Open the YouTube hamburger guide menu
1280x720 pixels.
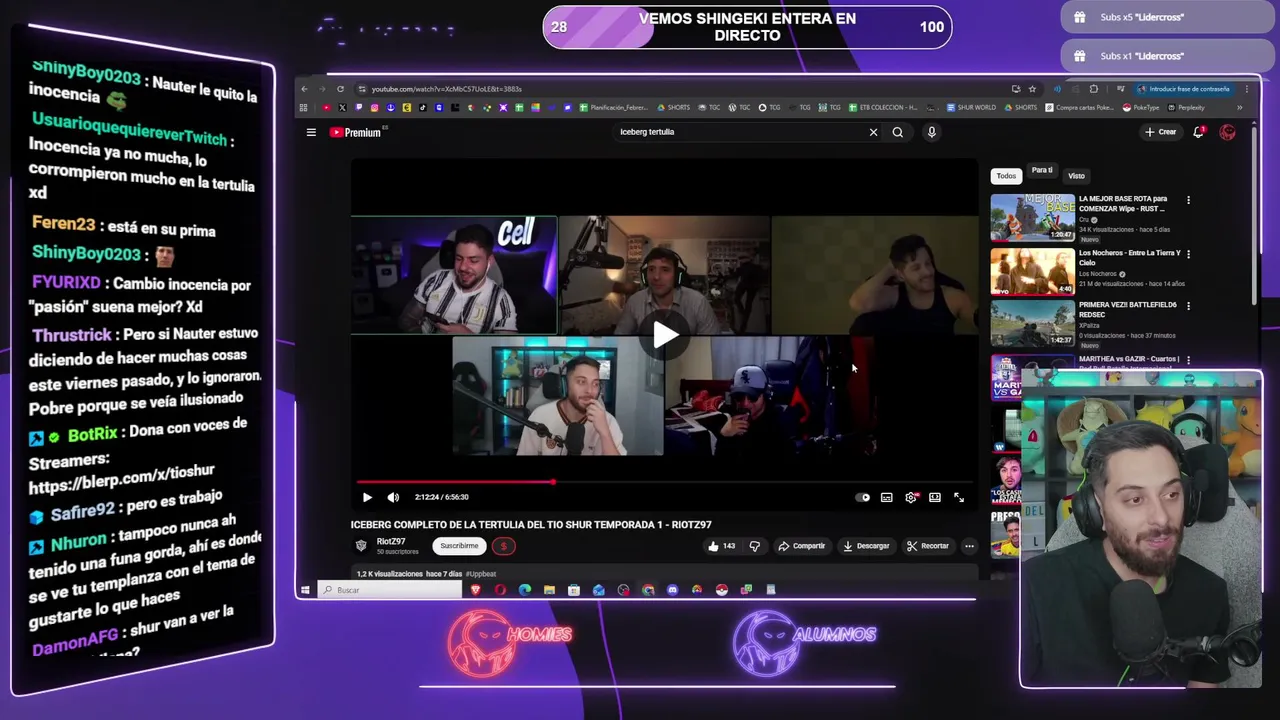(311, 132)
